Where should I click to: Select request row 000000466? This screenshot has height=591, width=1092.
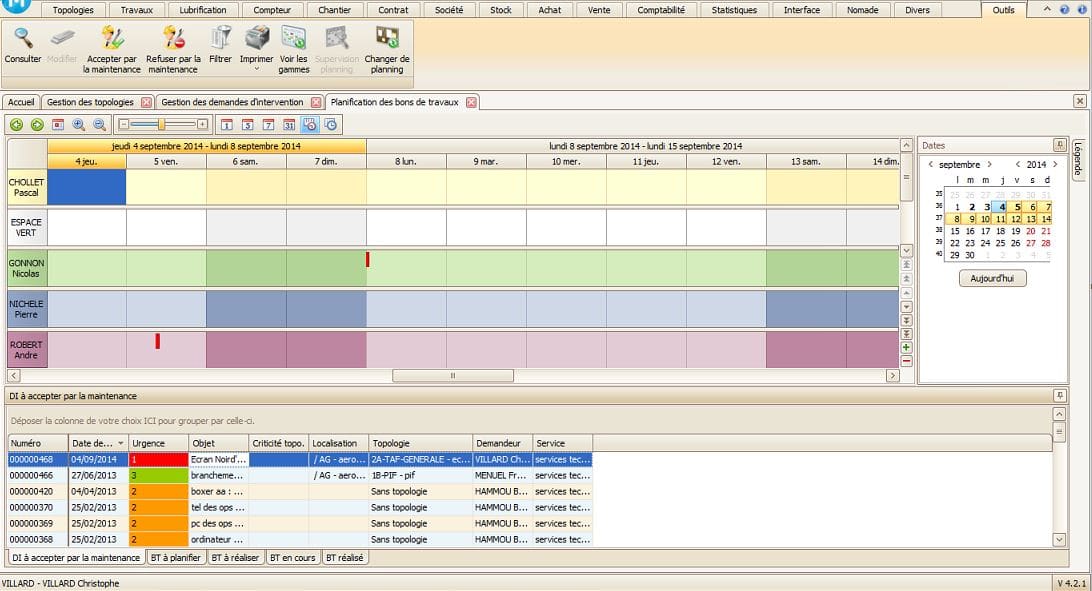tap(37, 476)
